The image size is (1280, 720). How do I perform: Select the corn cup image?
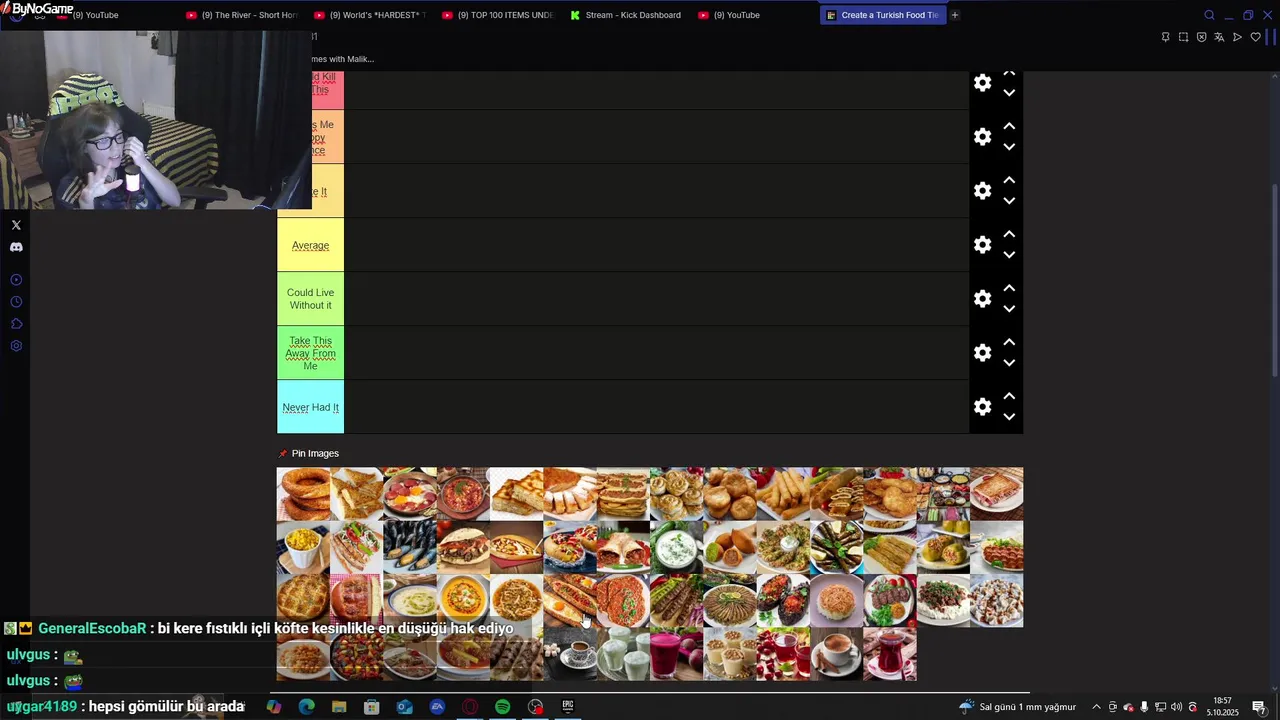pos(303,547)
